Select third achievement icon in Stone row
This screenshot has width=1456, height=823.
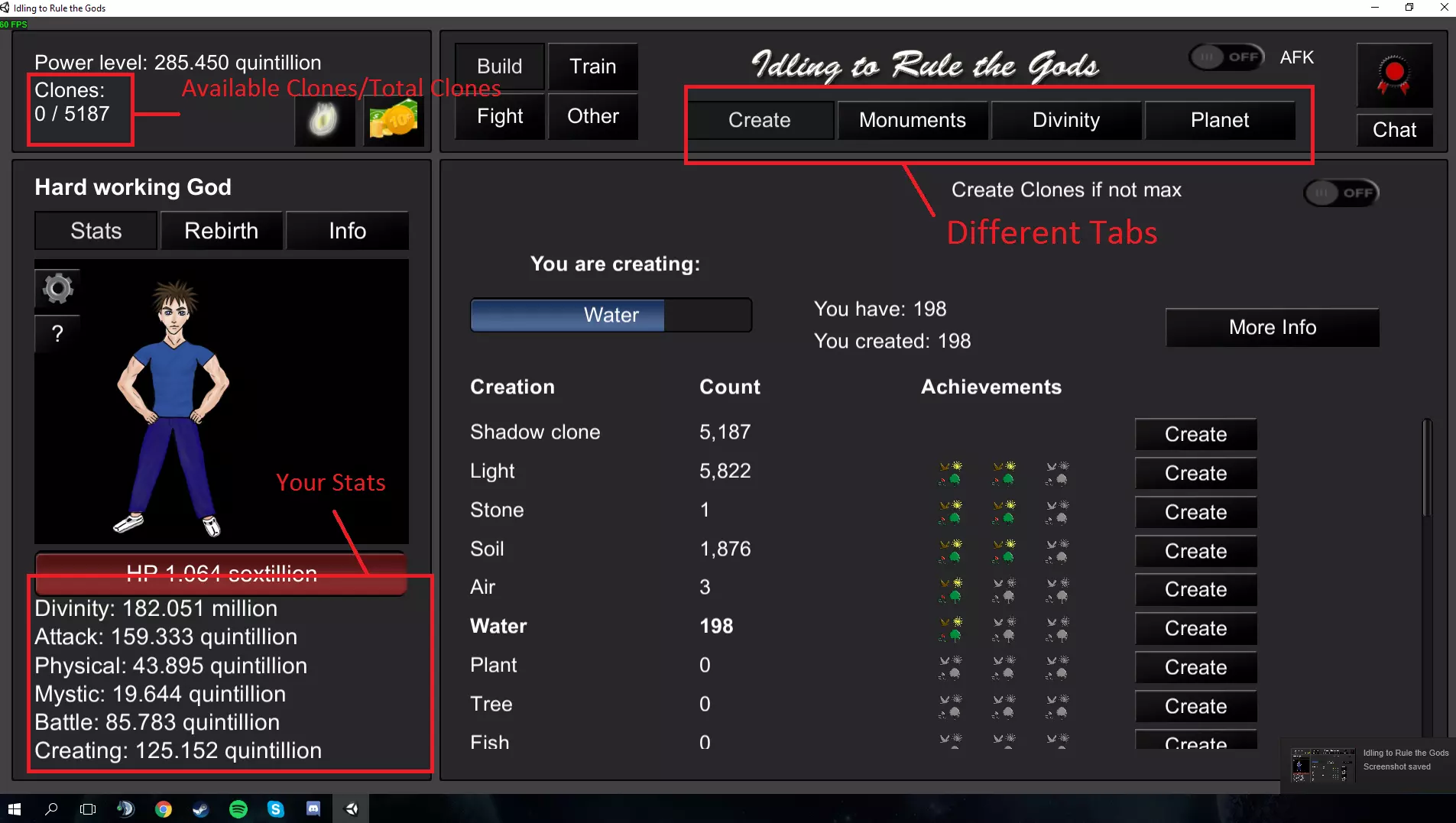tap(1058, 512)
